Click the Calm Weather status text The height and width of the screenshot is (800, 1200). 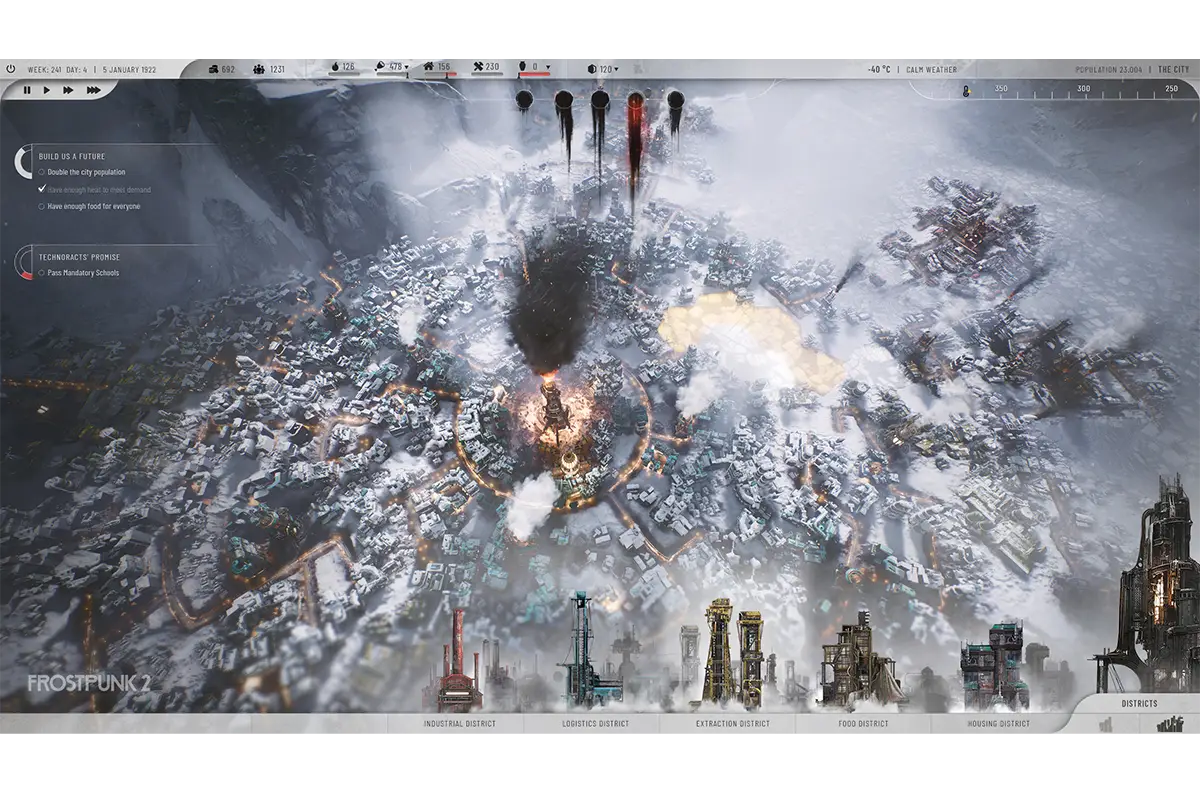932,70
